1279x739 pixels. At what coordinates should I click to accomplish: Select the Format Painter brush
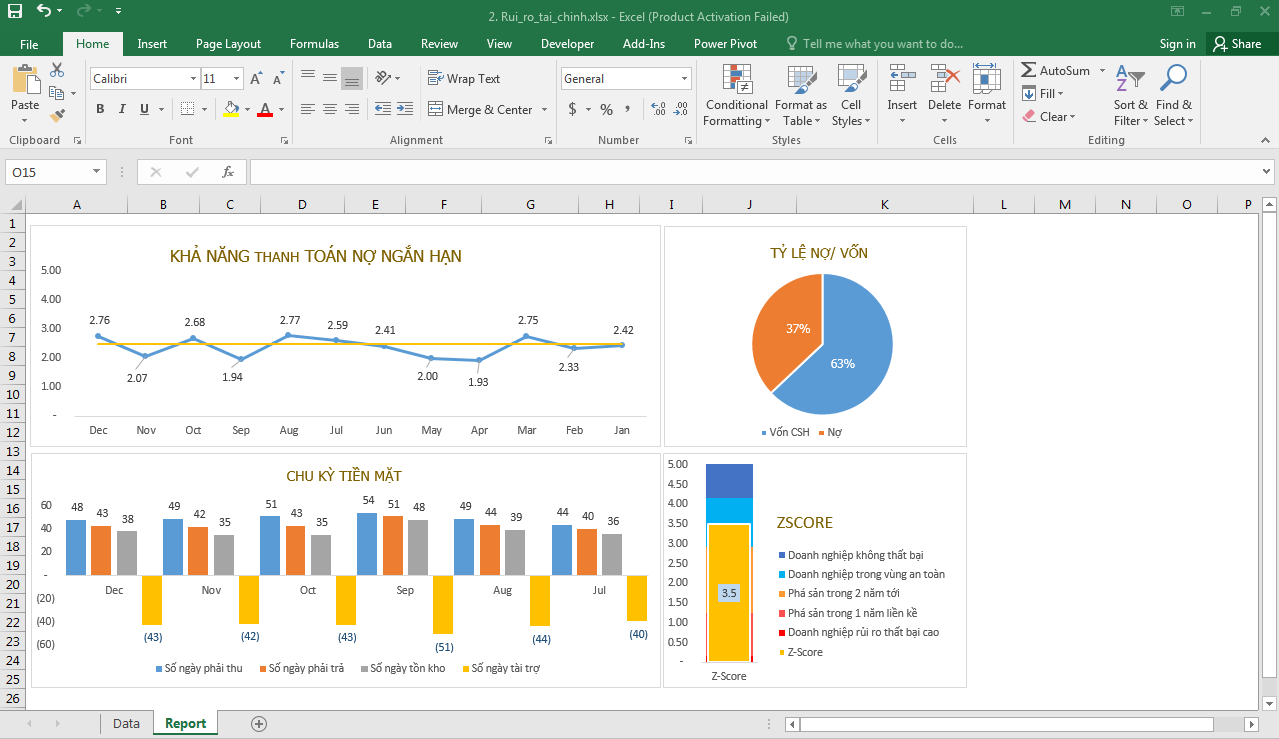(x=57, y=116)
